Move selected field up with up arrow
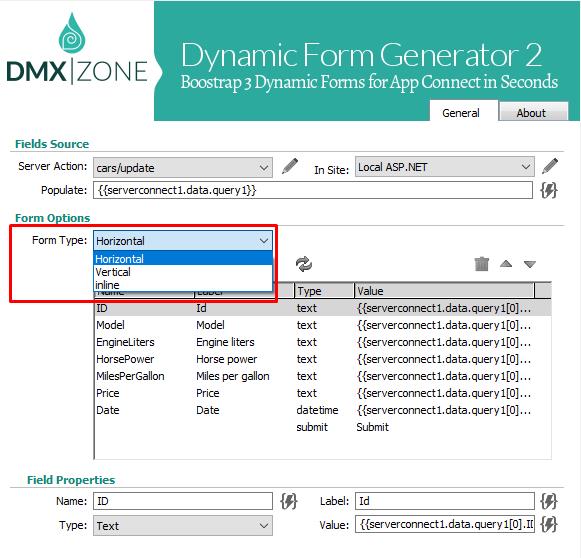The height and width of the screenshot is (558, 581). [x=506, y=264]
